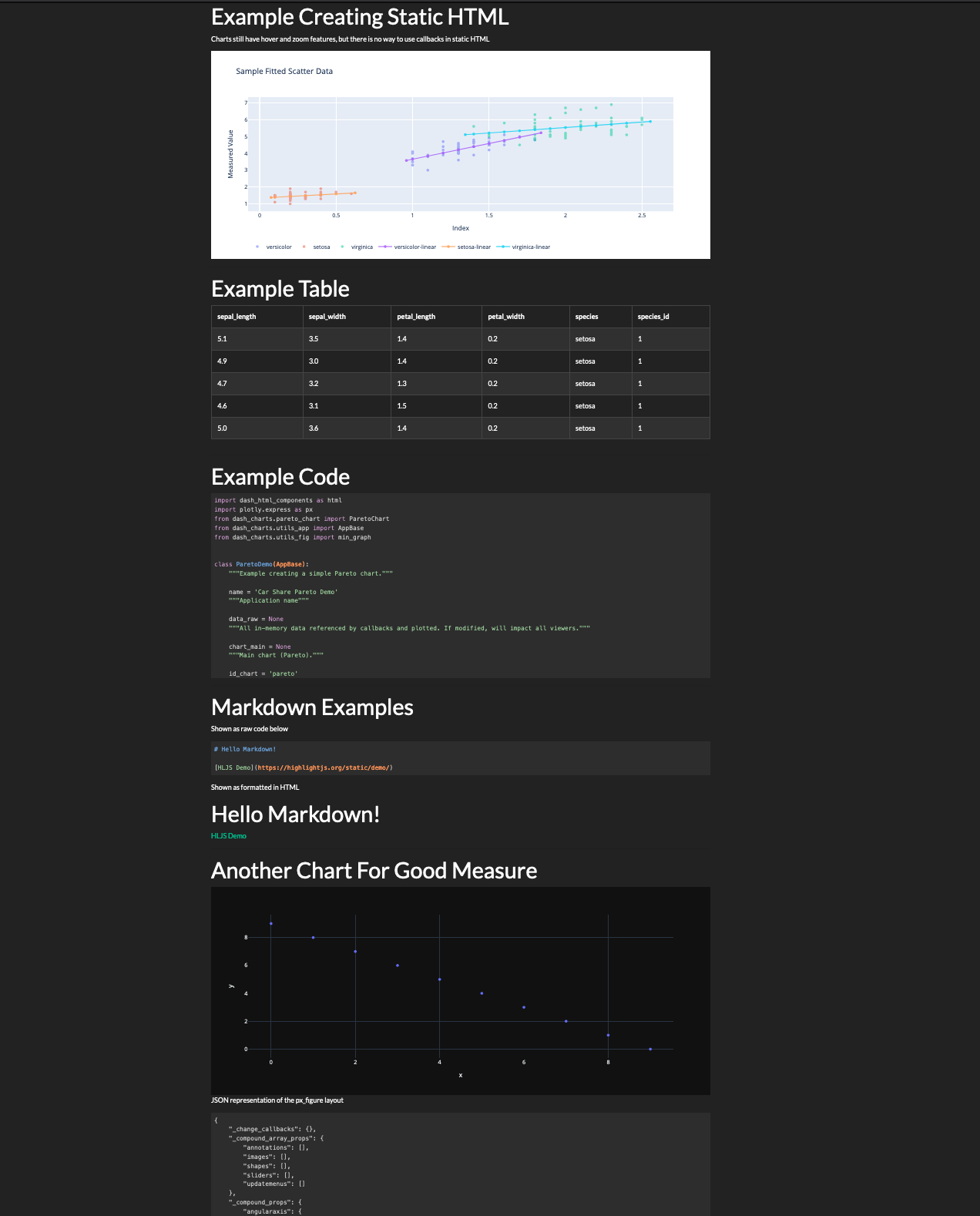Hide the virginica-linear trace via legend
This screenshot has height=1216, width=980.
pyautogui.click(x=523, y=247)
